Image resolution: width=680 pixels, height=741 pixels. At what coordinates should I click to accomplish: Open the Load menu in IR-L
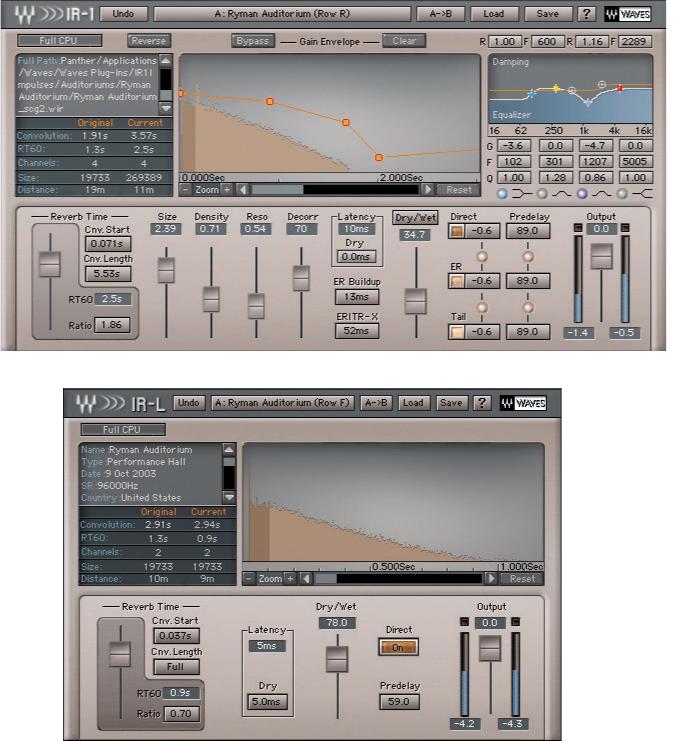413,403
